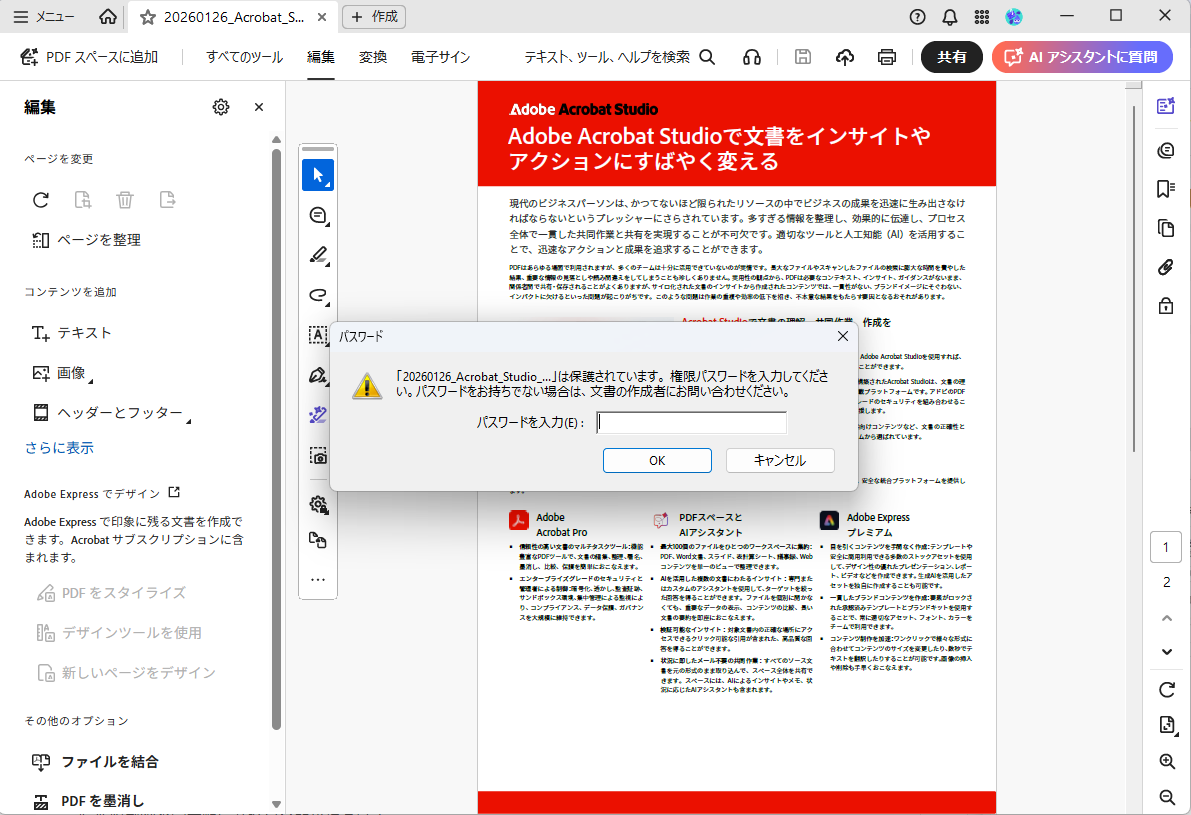
Task: Select the comment note tool
Action: tap(318, 216)
